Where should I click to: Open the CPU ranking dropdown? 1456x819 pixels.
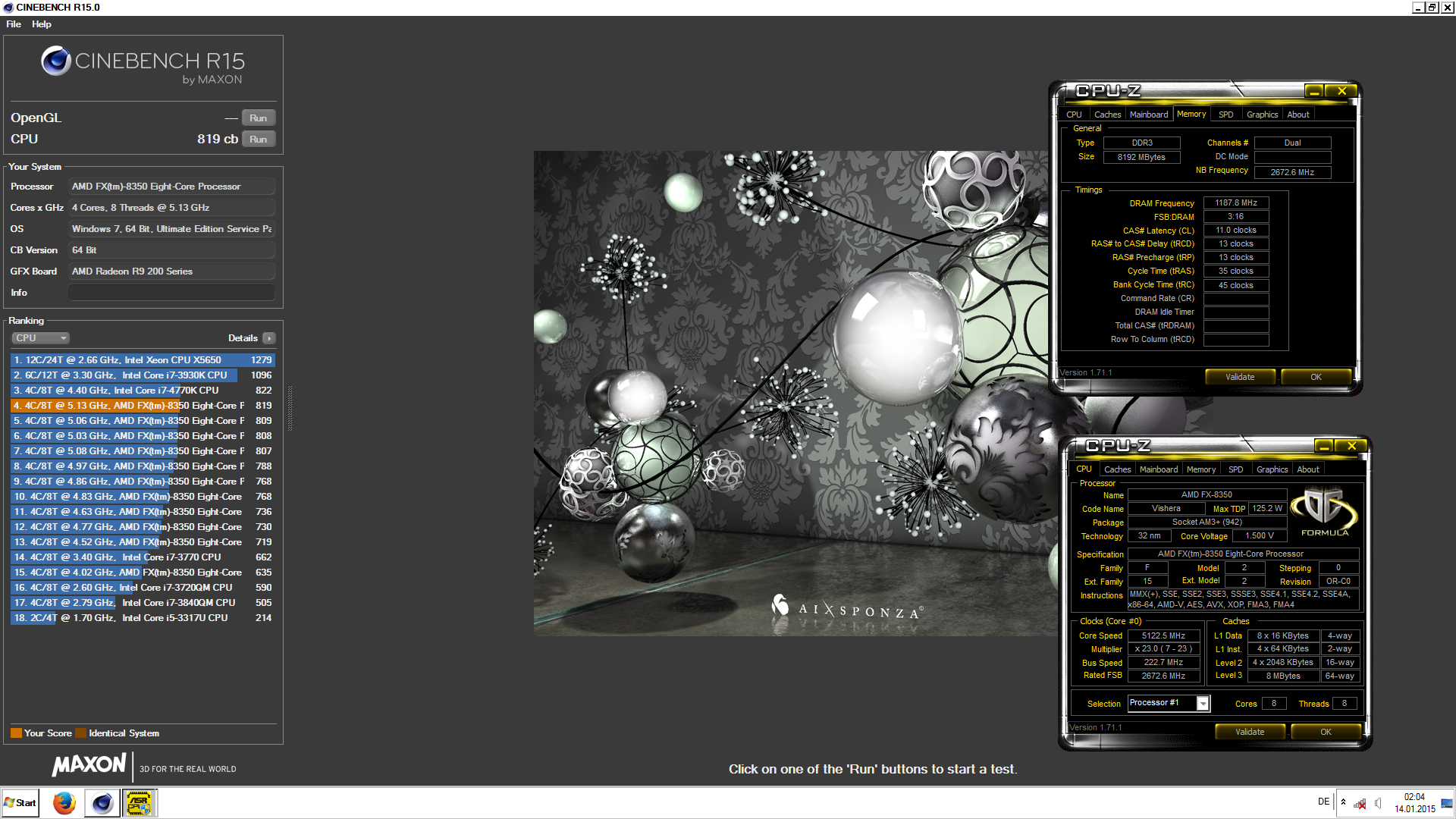tap(41, 338)
